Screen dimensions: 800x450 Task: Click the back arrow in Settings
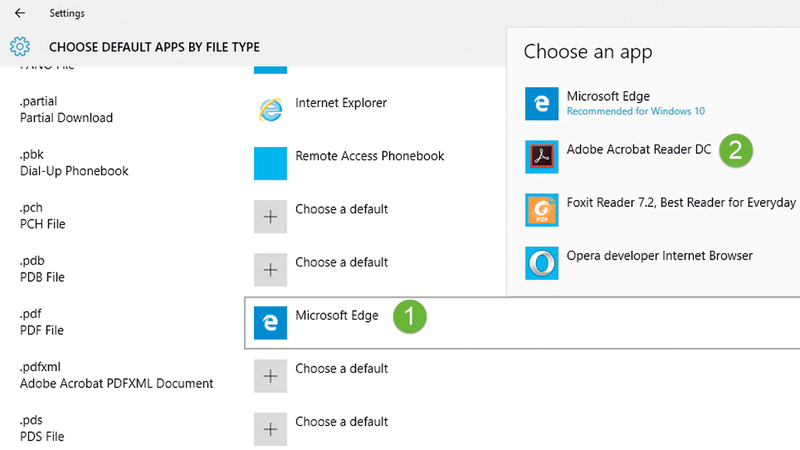[x=20, y=13]
